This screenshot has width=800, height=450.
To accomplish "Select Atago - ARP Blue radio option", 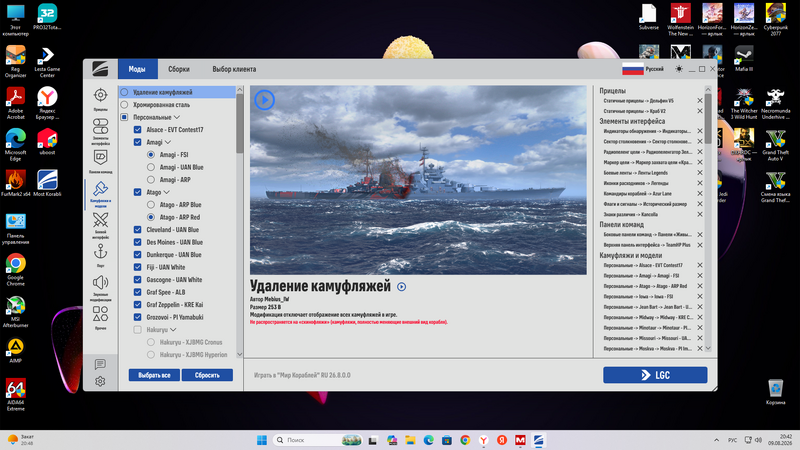I will [x=151, y=205].
